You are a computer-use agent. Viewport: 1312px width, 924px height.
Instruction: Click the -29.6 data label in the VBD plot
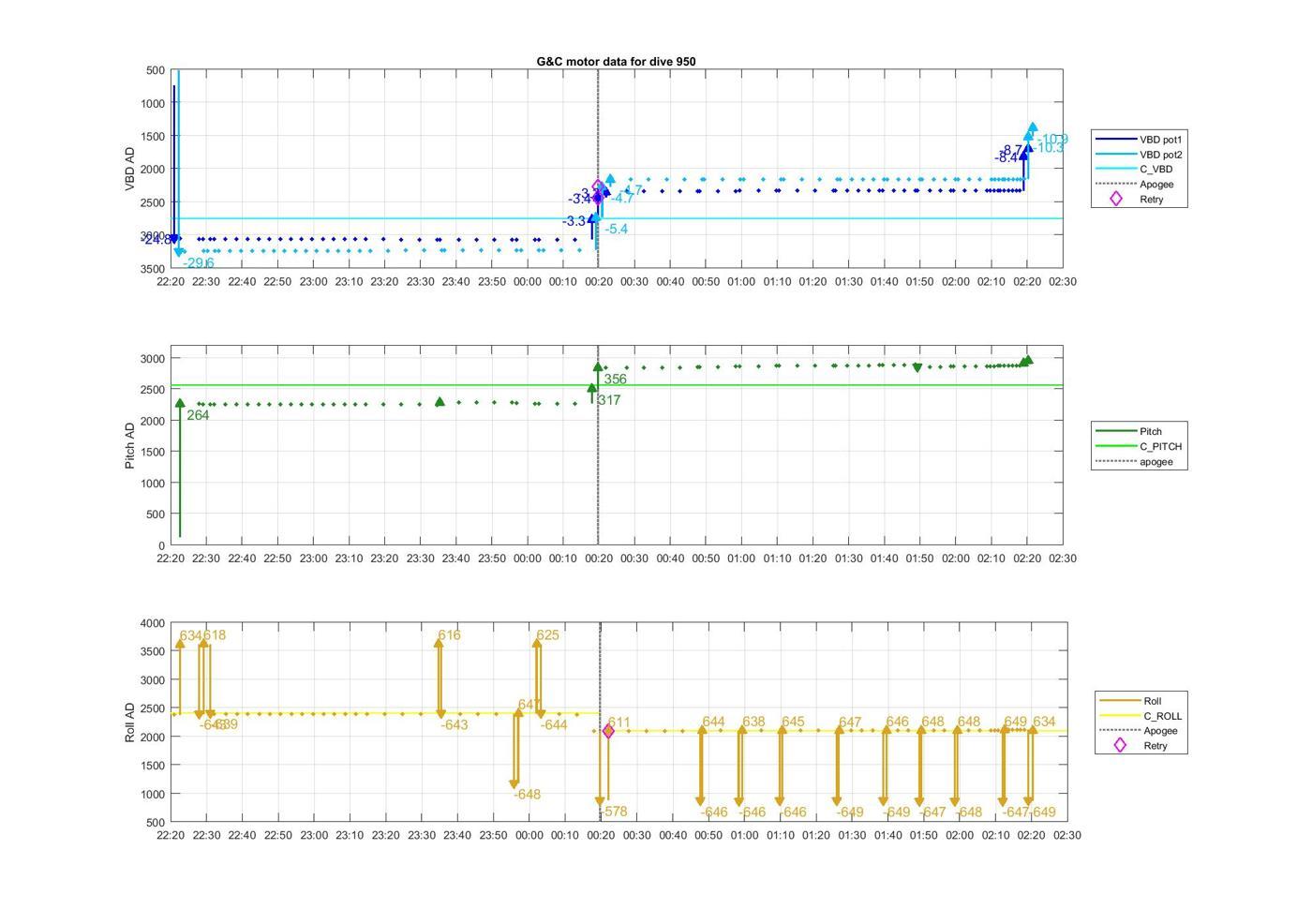pyautogui.click(x=199, y=263)
